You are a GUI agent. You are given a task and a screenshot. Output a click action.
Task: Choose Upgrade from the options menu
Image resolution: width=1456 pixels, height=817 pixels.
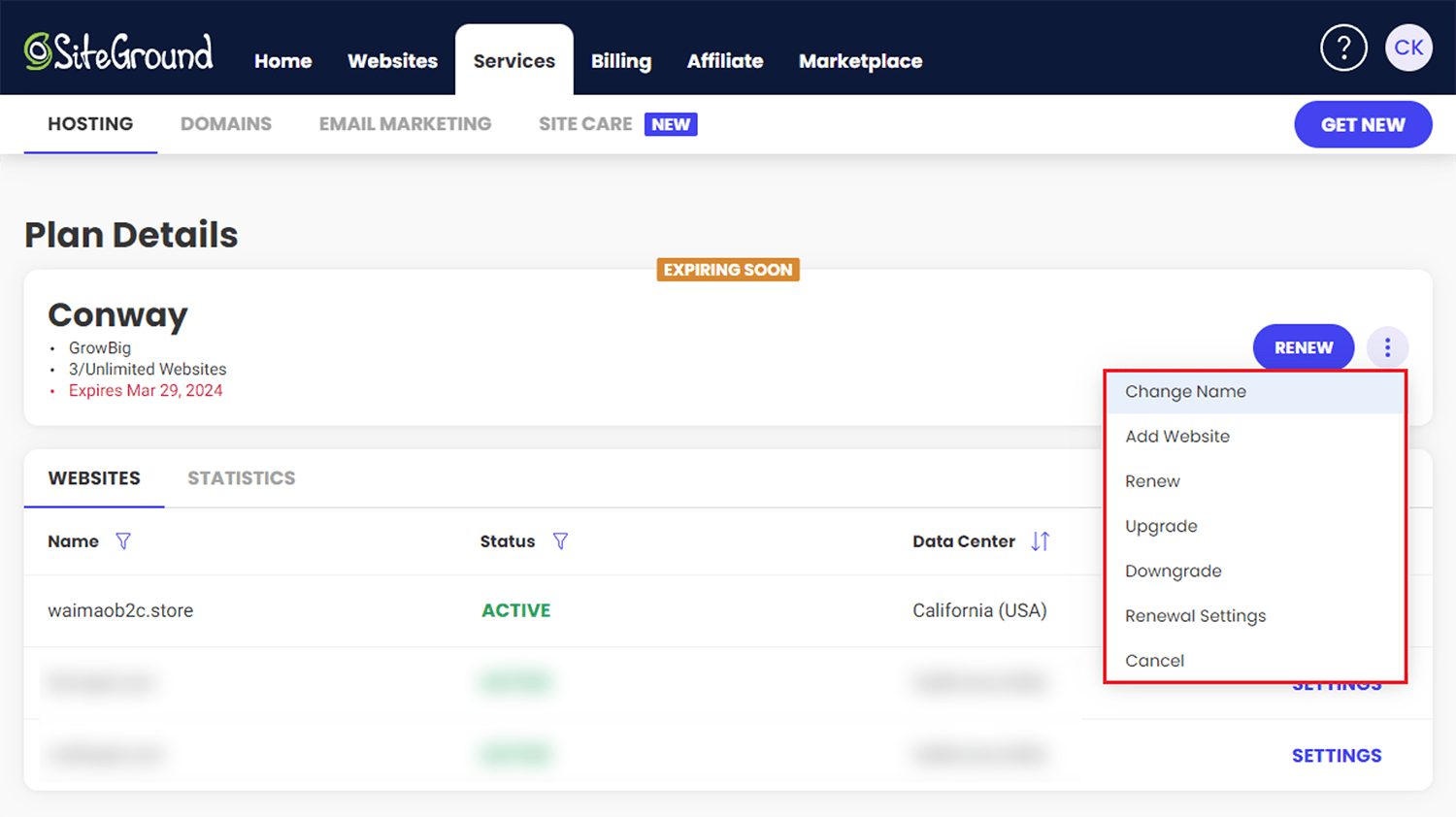[x=1161, y=526]
